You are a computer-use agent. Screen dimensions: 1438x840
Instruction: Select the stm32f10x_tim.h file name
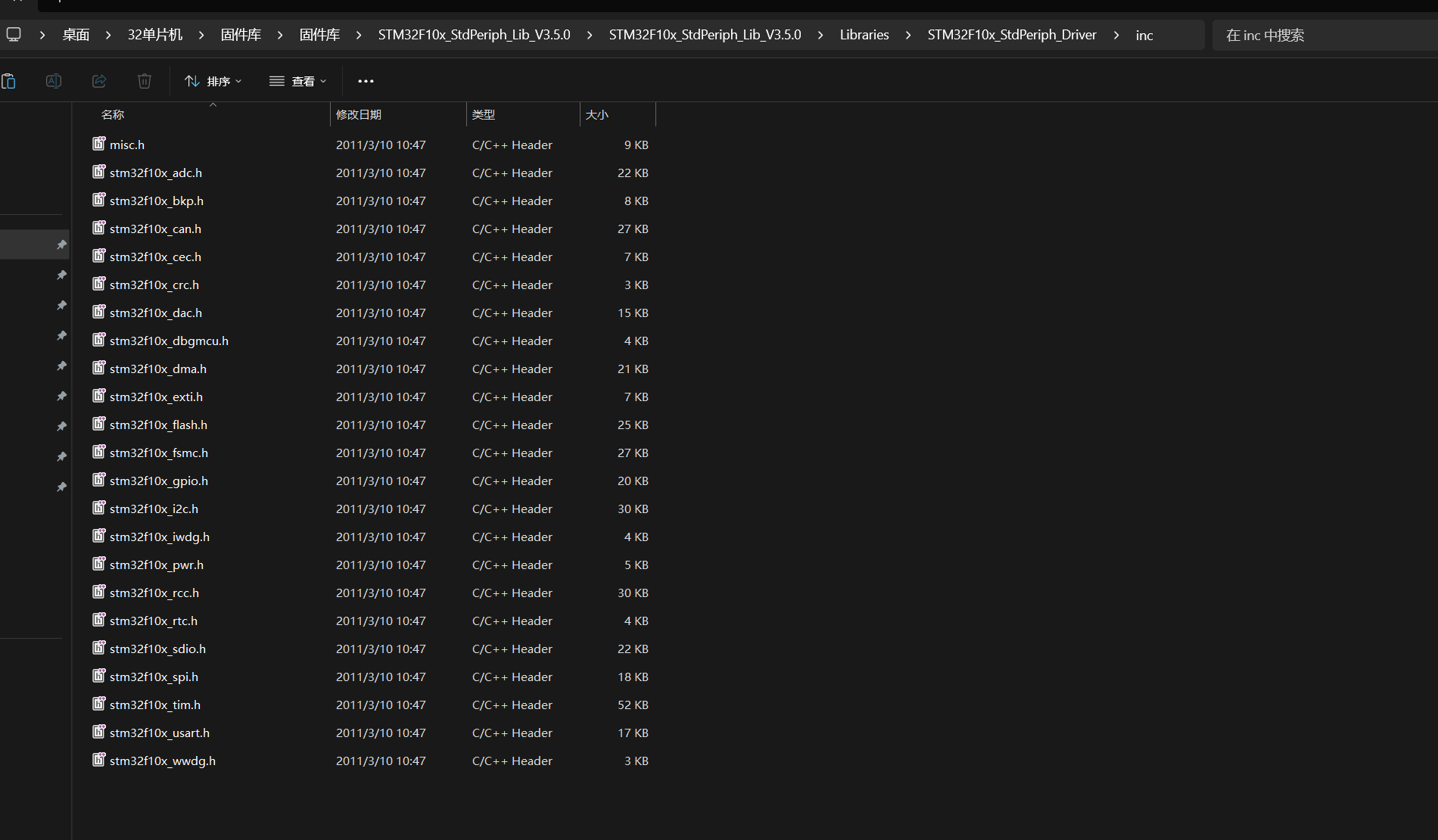tap(155, 705)
